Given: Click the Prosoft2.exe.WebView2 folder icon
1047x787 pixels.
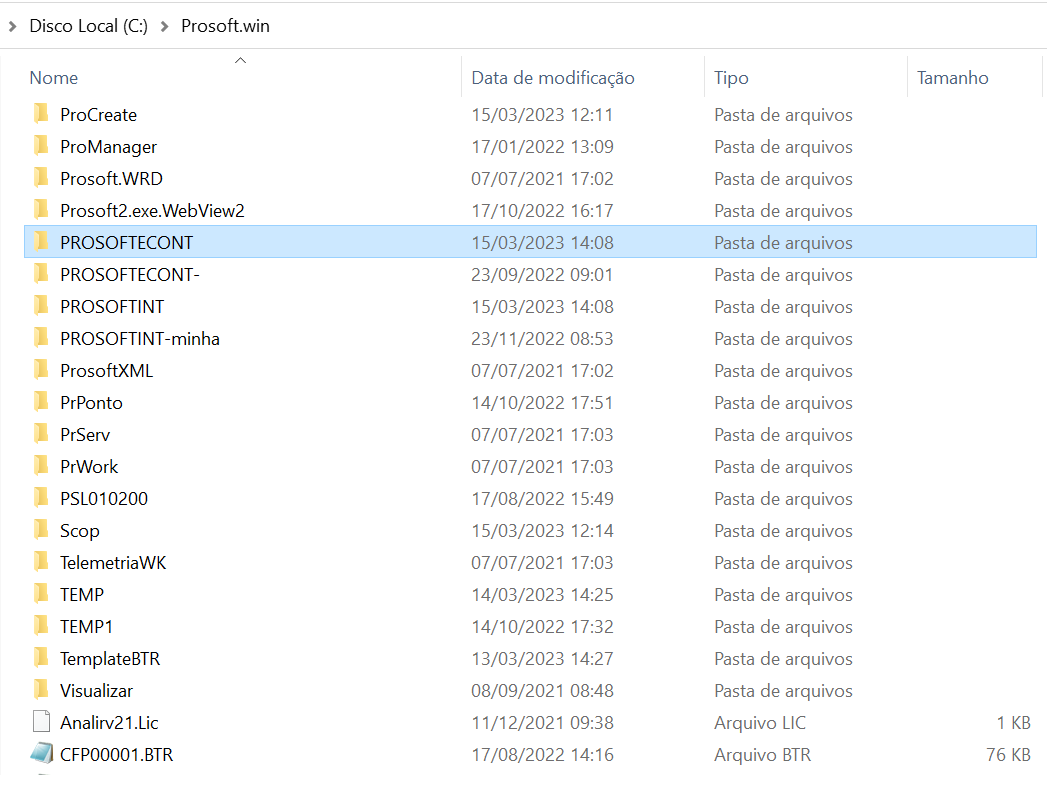Looking at the screenshot, I should (41, 210).
